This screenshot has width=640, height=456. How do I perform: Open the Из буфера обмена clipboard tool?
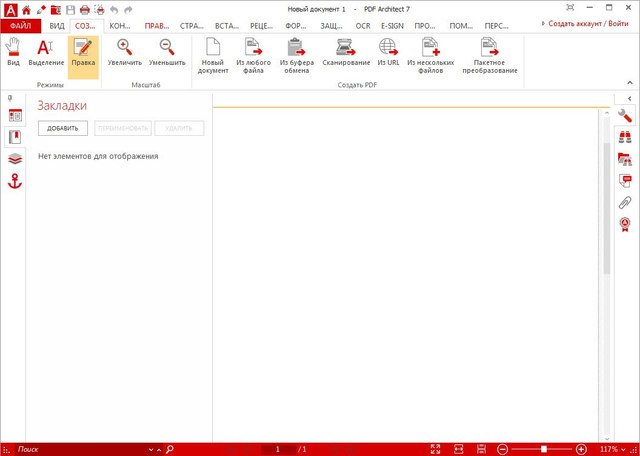click(296, 51)
